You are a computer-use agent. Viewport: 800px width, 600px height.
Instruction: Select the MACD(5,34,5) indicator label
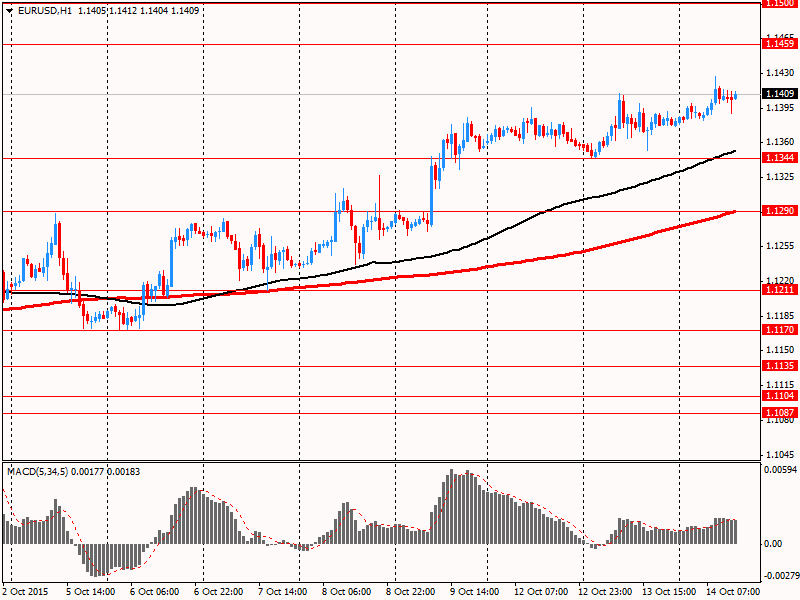[x=38, y=472]
